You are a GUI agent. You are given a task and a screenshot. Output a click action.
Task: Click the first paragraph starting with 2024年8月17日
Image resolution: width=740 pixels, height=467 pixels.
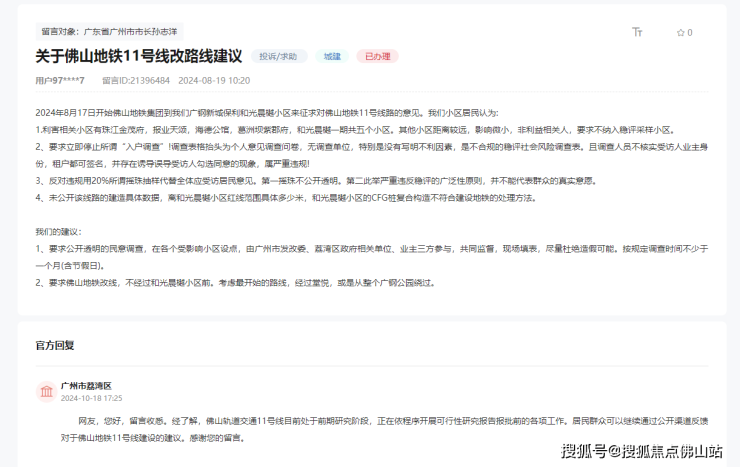(x=265, y=112)
